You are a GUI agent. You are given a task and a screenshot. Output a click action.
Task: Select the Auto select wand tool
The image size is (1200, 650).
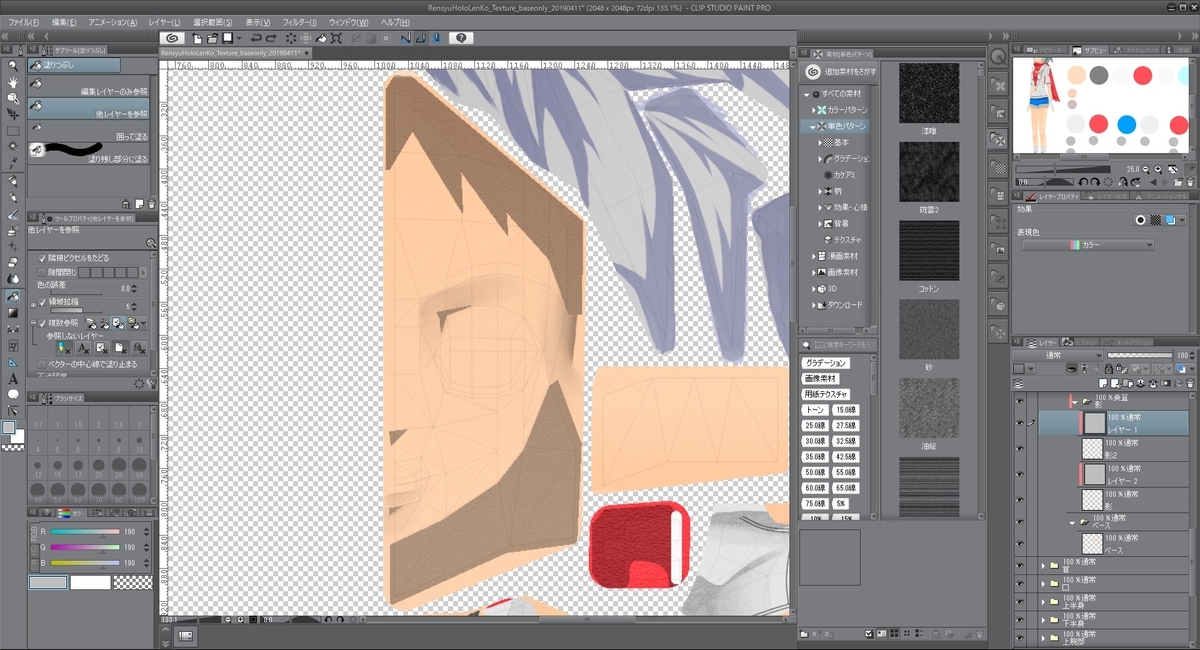pyautogui.click(x=12, y=147)
